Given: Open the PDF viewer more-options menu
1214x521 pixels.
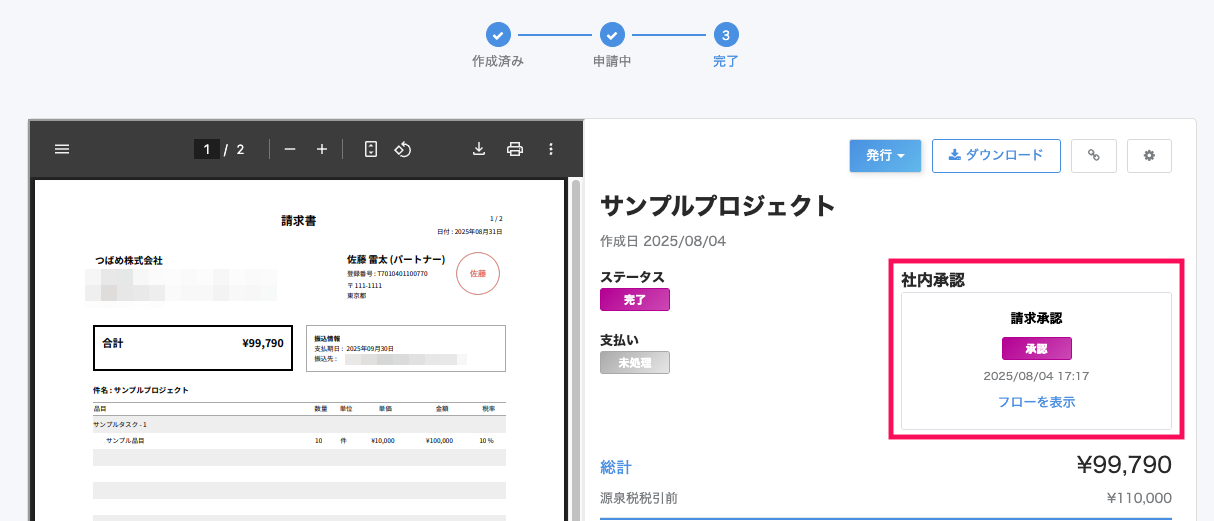Looking at the screenshot, I should [x=550, y=149].
